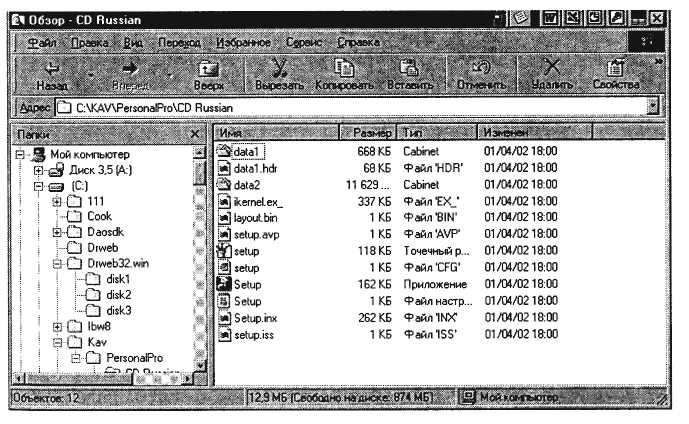Go back with the Назад button
This screenshot has height=424, width=689.
tap(52, 75)
